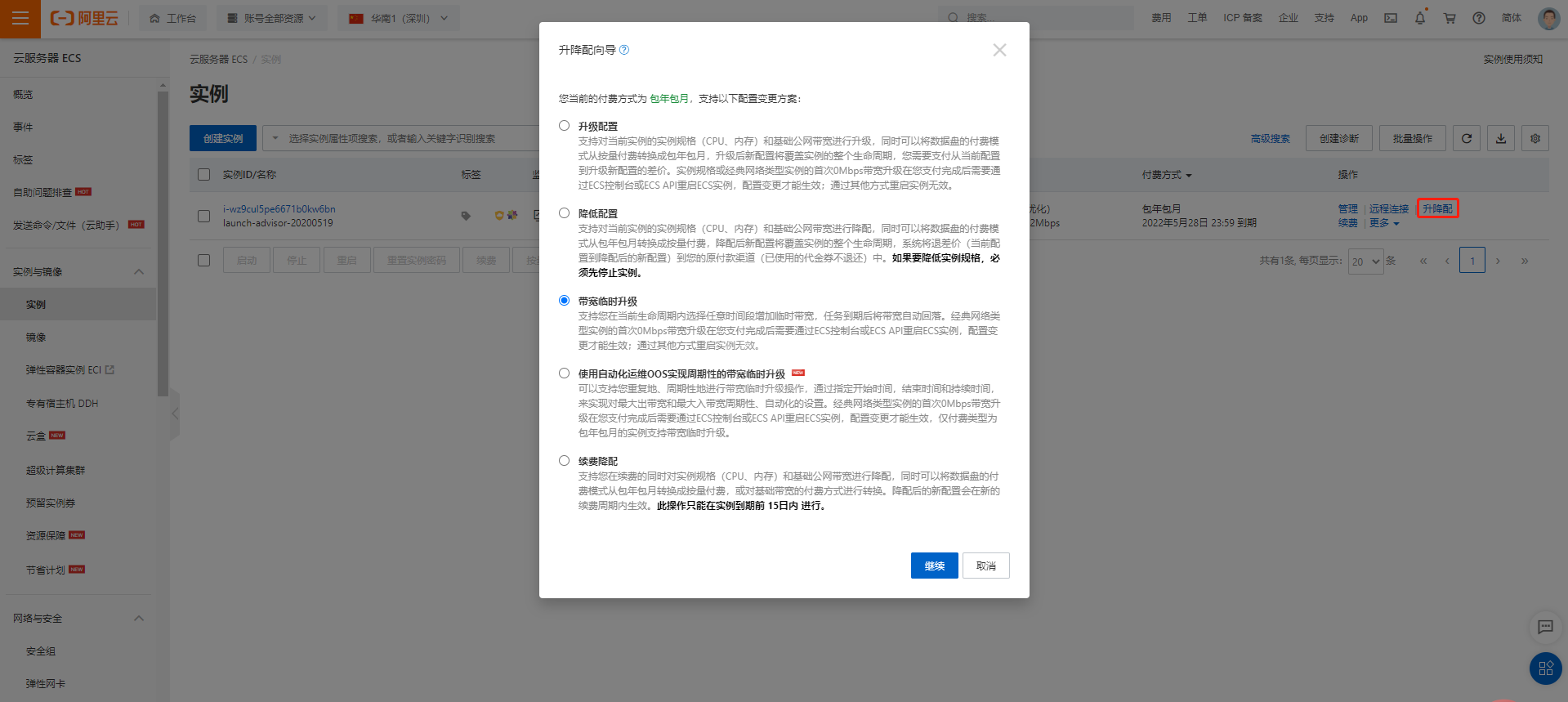Image resolution: width=1568 pixels, height=702 pixels.
Task: Open the shopping cart icon
Action: coord(1450,18)
